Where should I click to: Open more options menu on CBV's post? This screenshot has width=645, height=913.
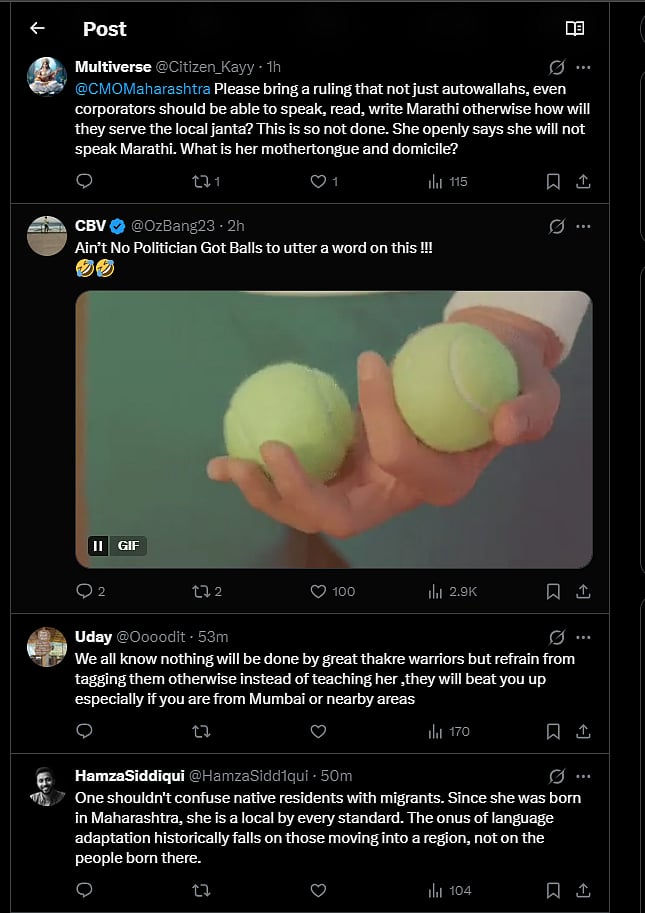[584, 226]
